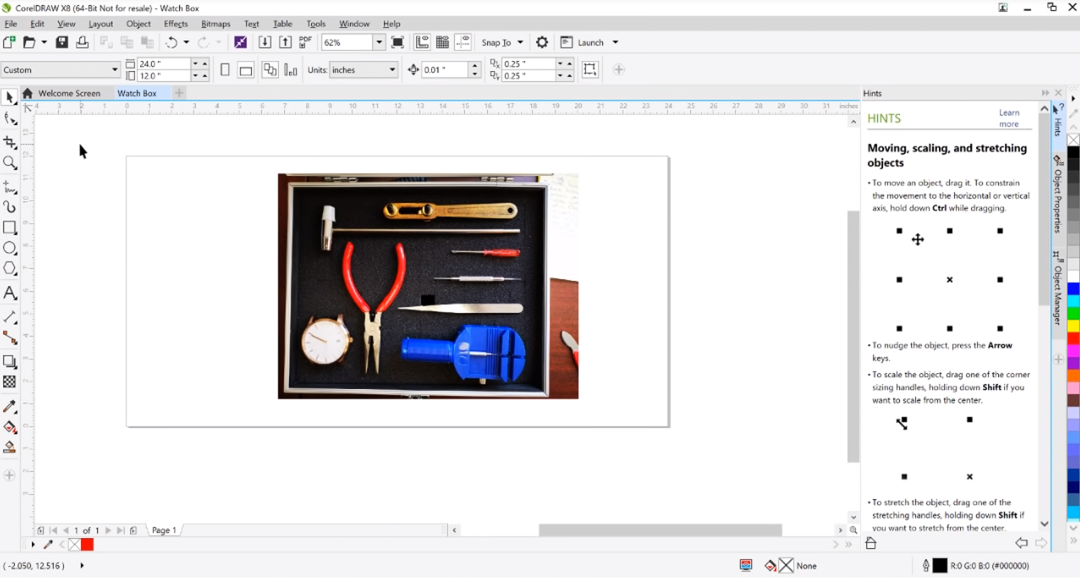Select the Crop tool
This screenshot has height=578, width=1080.
(x=10, y=142)
